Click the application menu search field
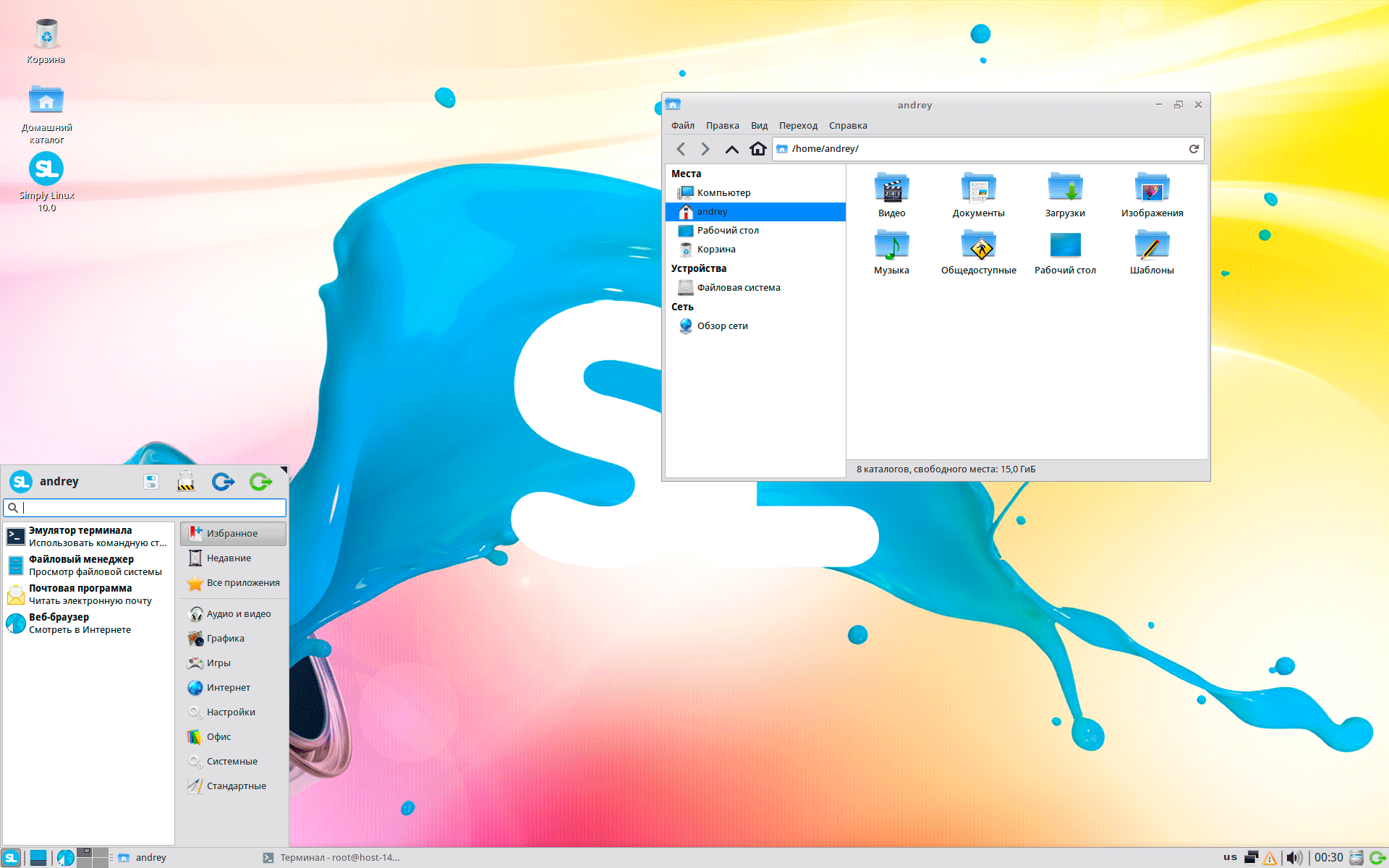The height and width of the screenshot is (868, 1389). tap(152, 508)
